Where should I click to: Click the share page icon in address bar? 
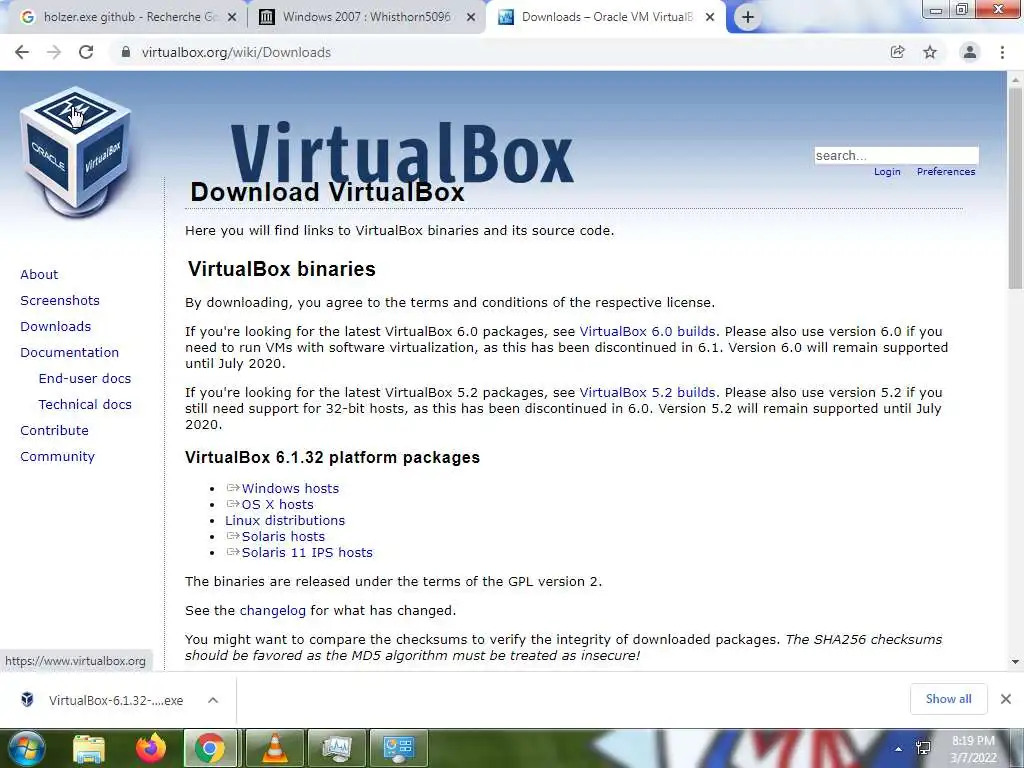pos(897,52)
